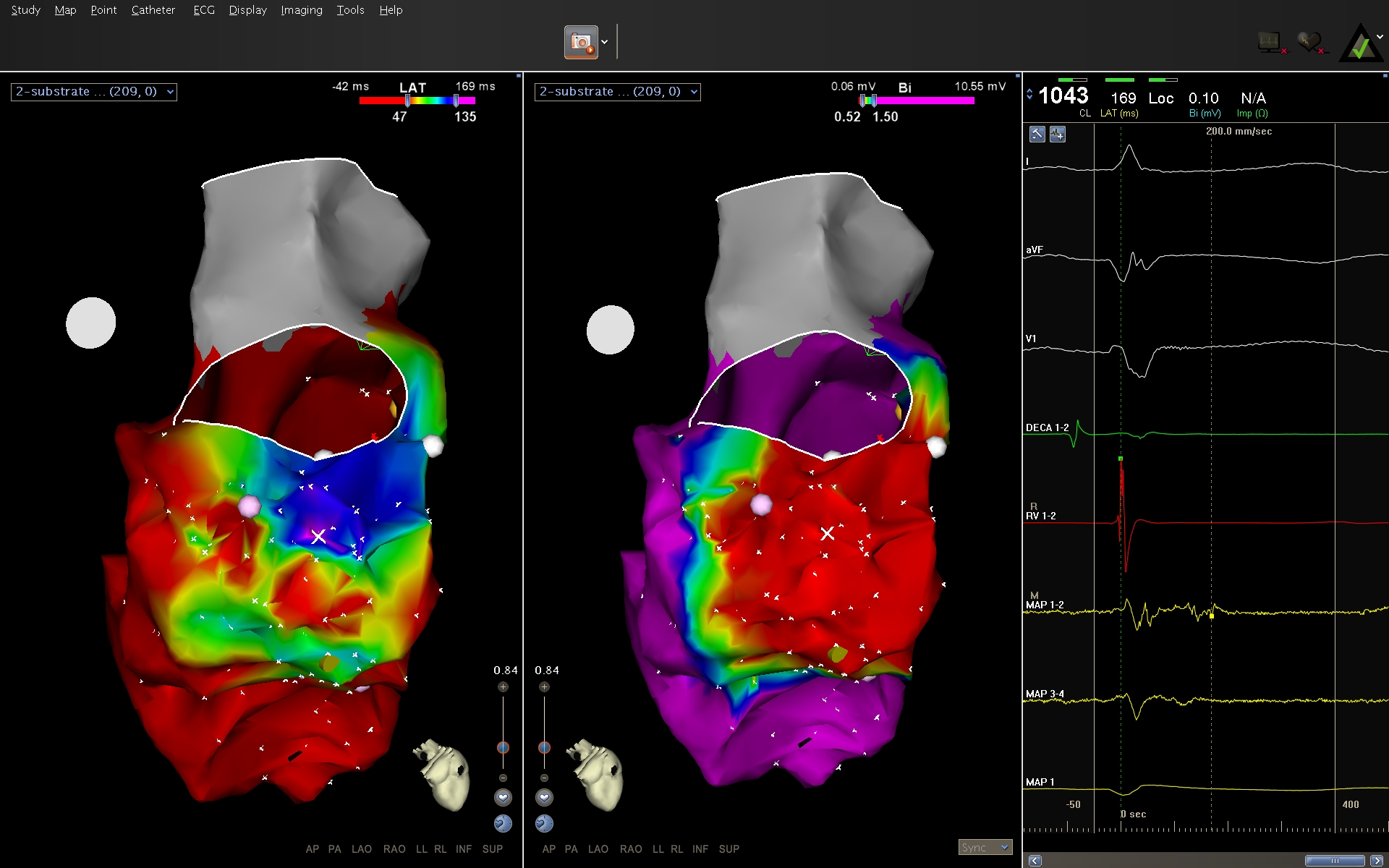Click the monitor status icon in top bar

point(1270,43)
